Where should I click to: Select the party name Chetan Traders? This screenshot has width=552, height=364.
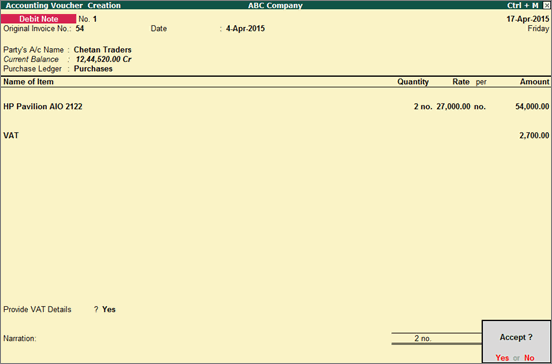102,50
